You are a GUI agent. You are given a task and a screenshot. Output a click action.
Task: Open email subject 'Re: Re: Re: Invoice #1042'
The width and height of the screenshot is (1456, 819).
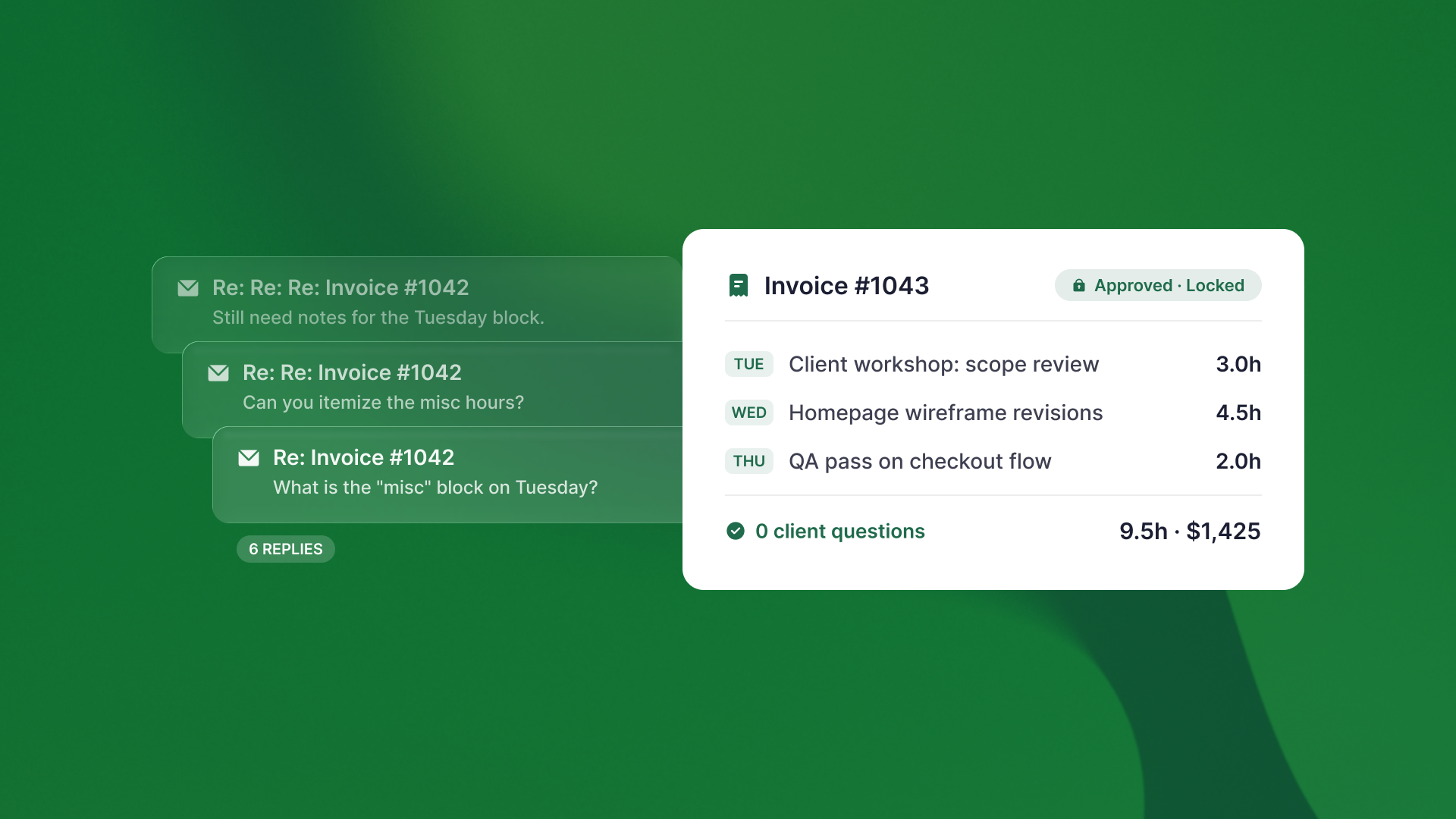[x=340, y=288]
